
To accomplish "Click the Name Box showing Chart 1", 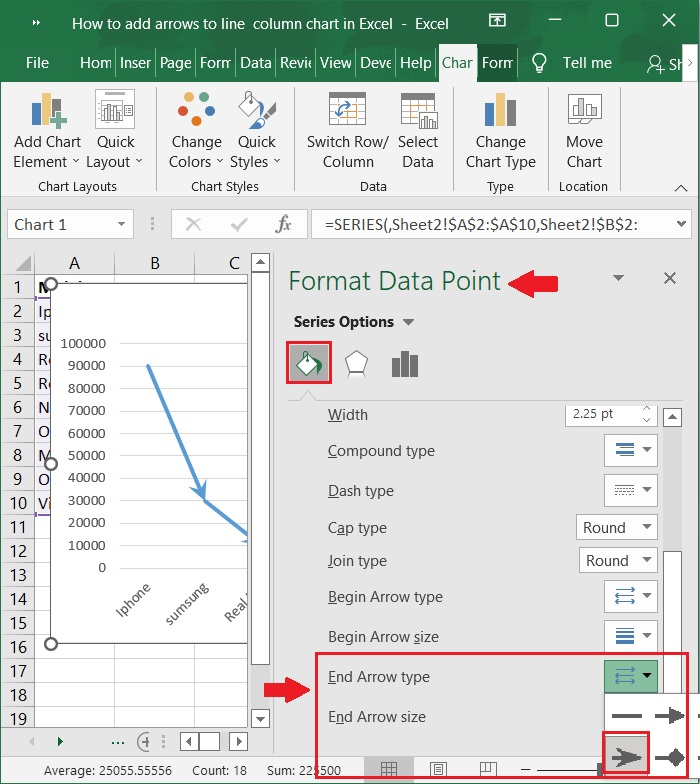I will pyautogui.click(x=60, y=225).
